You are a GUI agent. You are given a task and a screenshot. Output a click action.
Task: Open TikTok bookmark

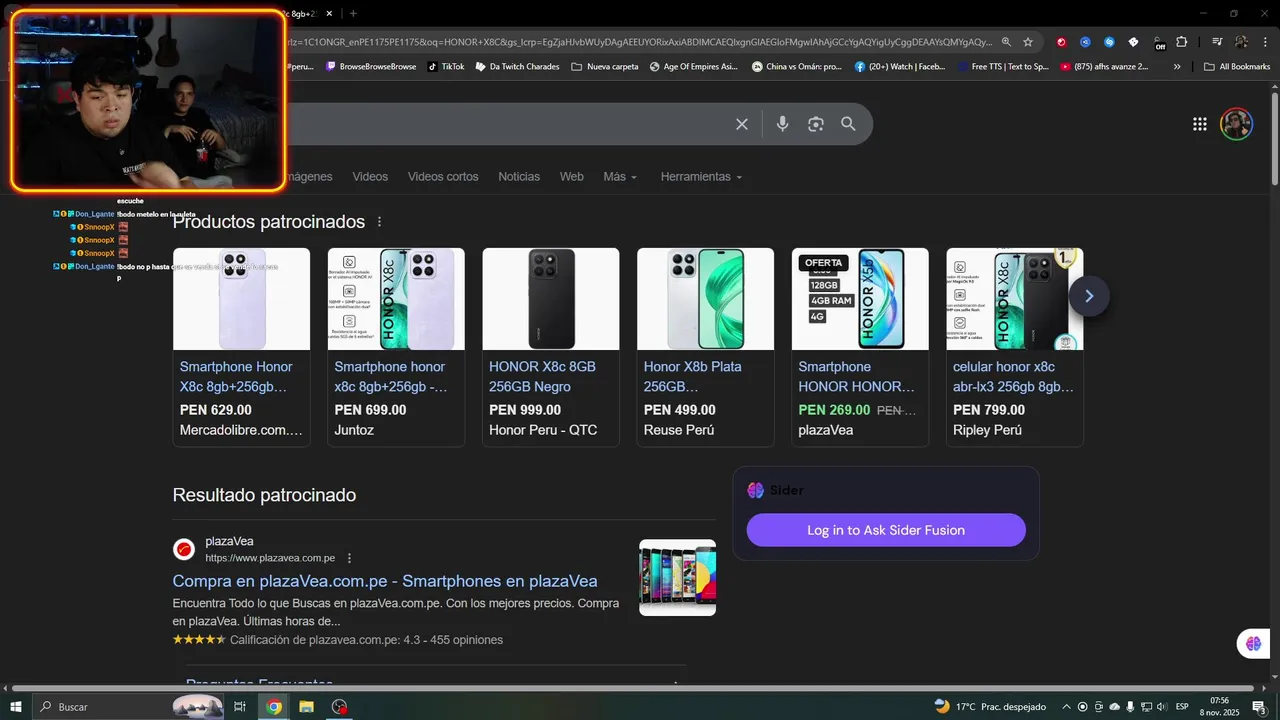446,67
